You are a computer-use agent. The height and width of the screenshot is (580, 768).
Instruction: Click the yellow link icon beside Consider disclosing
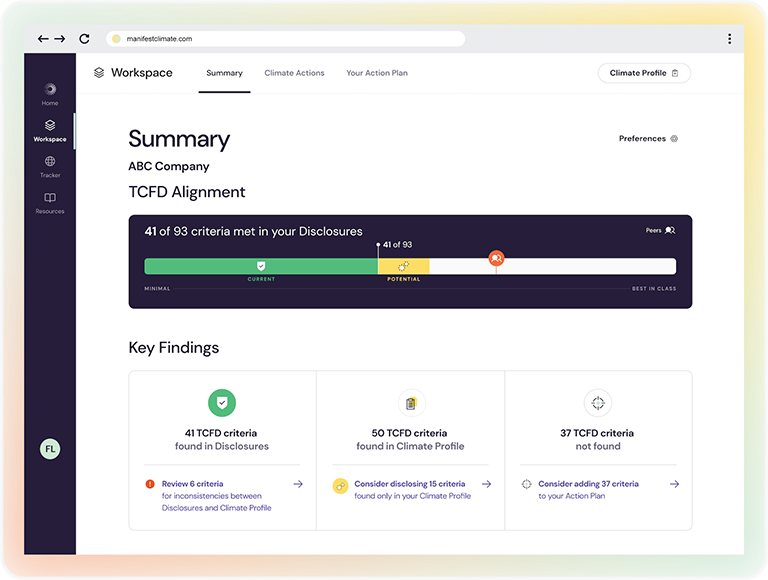coord(340,486)
